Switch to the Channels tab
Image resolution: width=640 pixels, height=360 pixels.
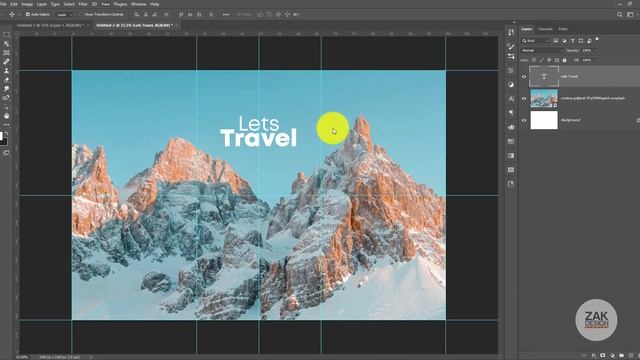point(545,29)
